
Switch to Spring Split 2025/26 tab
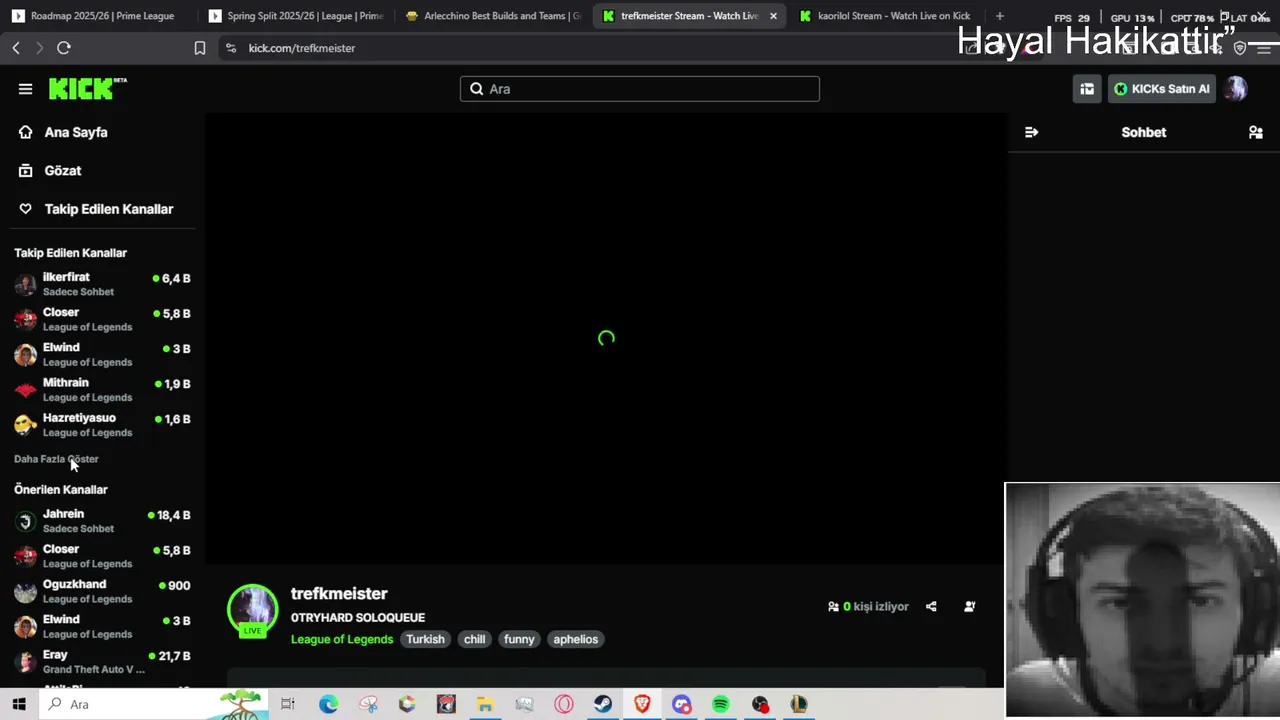[x=296, y=16]
